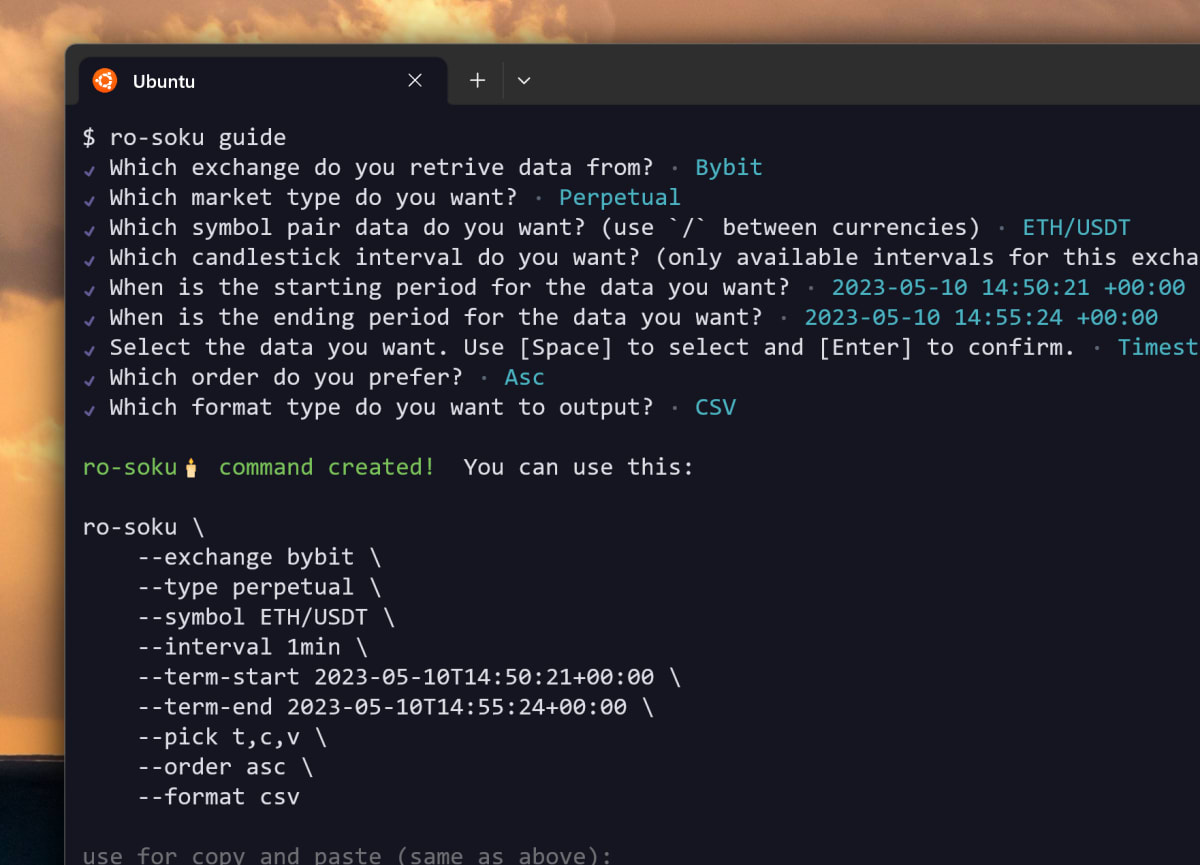
Task: Click the candle icon next to ro-soku
Action: tap(192, 465)
